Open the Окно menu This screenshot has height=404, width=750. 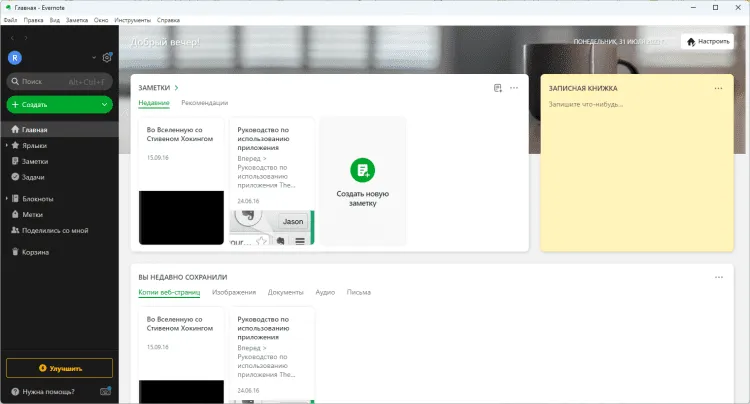click(101, 20)
